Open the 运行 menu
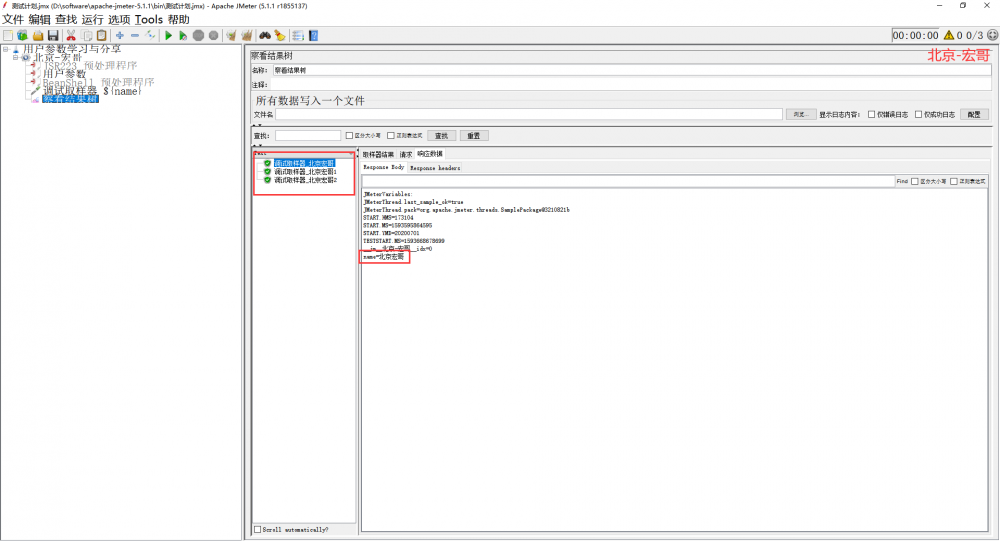Image resolution: width=1000 pixels, height=541 pixels. coord(92,20)
